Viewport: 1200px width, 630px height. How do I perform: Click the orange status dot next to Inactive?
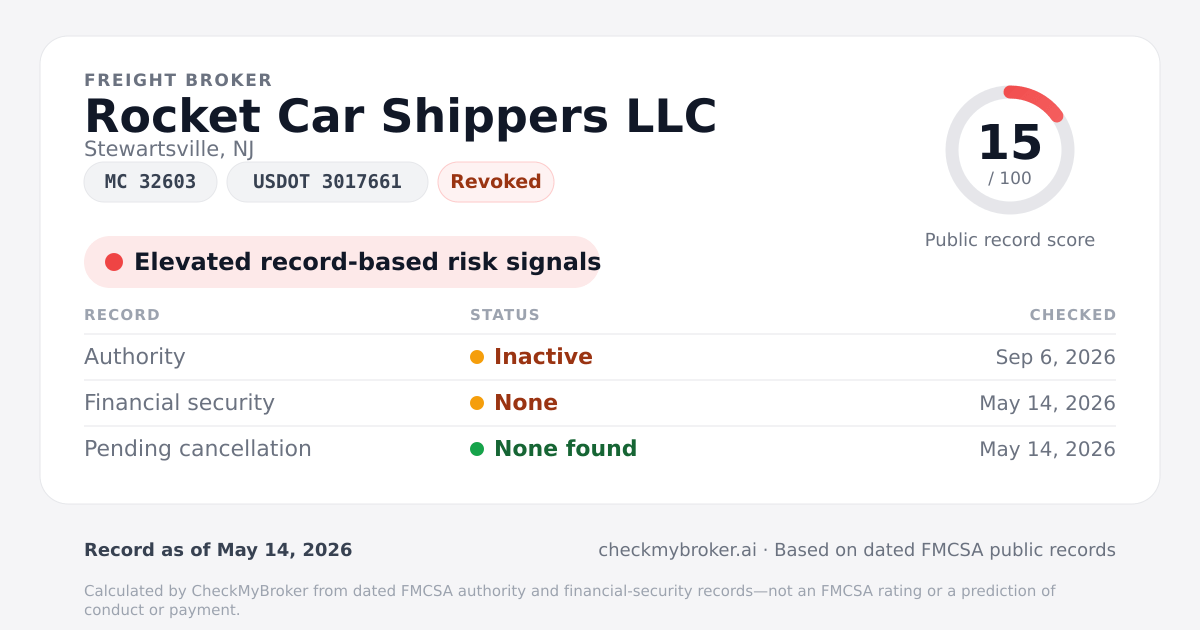pos(477,357)
